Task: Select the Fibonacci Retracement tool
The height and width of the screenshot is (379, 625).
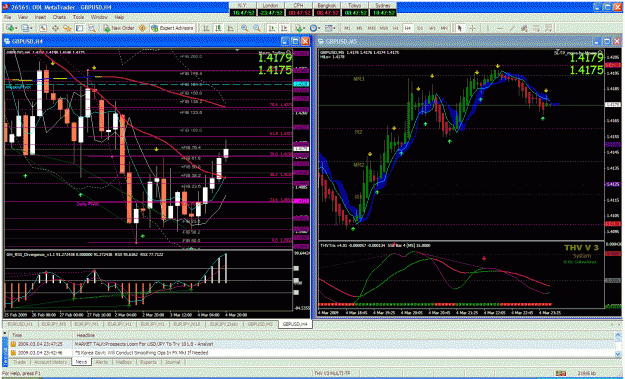Action: pos(537,28)
